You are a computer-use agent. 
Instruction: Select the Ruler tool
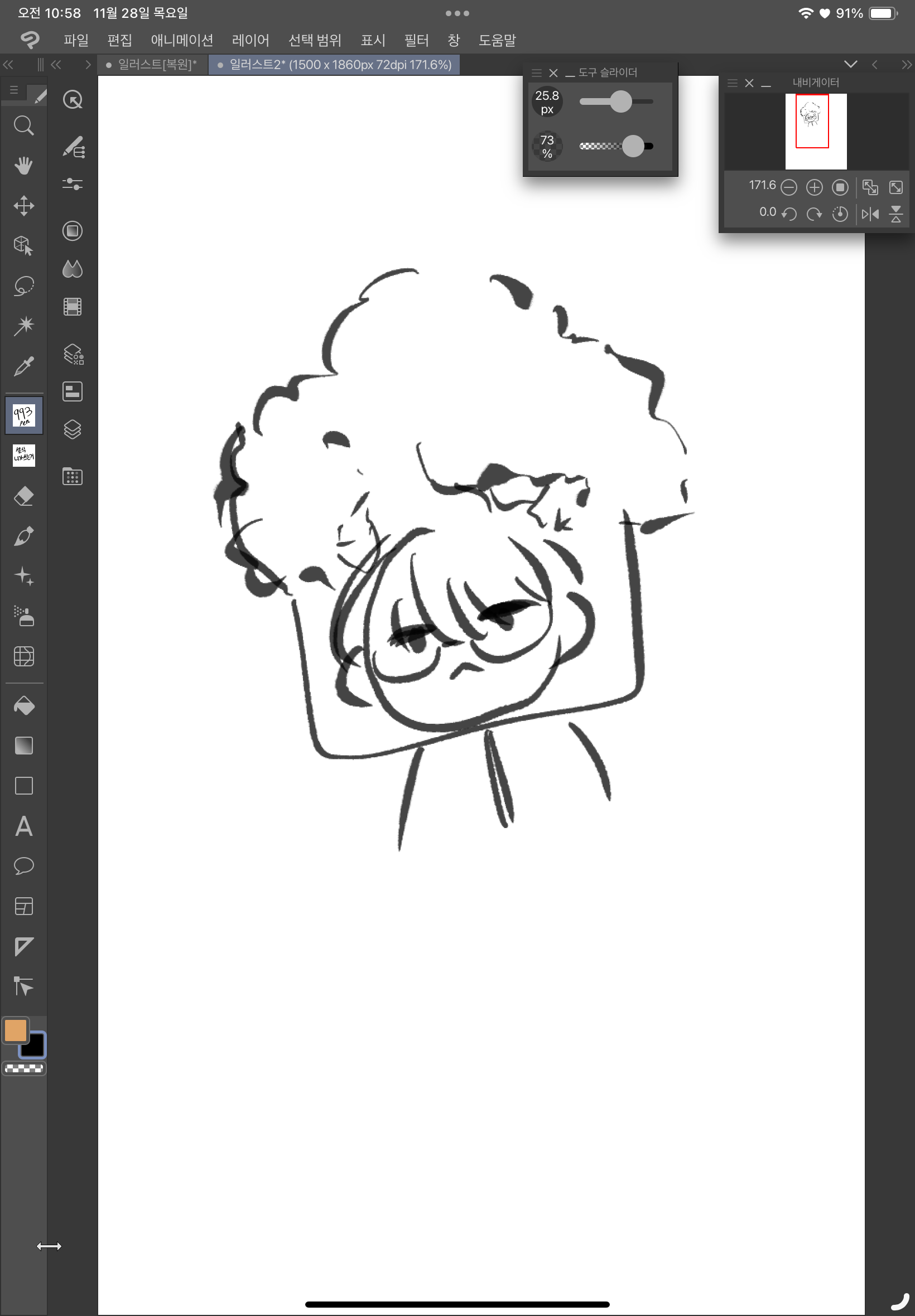[x=23, y=946]
